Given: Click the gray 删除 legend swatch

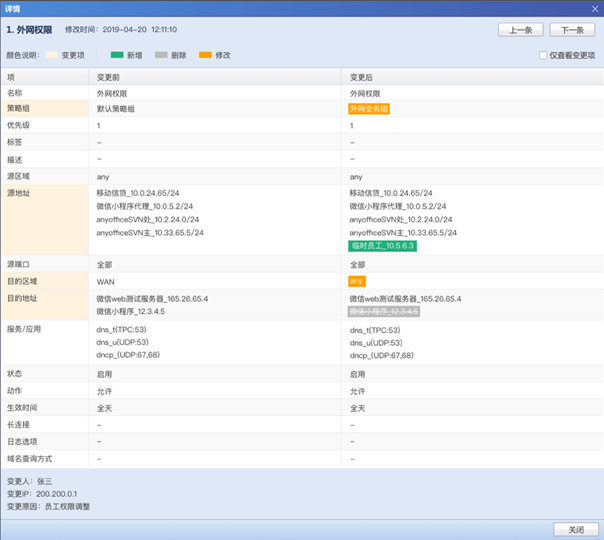Looking at the screenshot, I should coord(163,56).
